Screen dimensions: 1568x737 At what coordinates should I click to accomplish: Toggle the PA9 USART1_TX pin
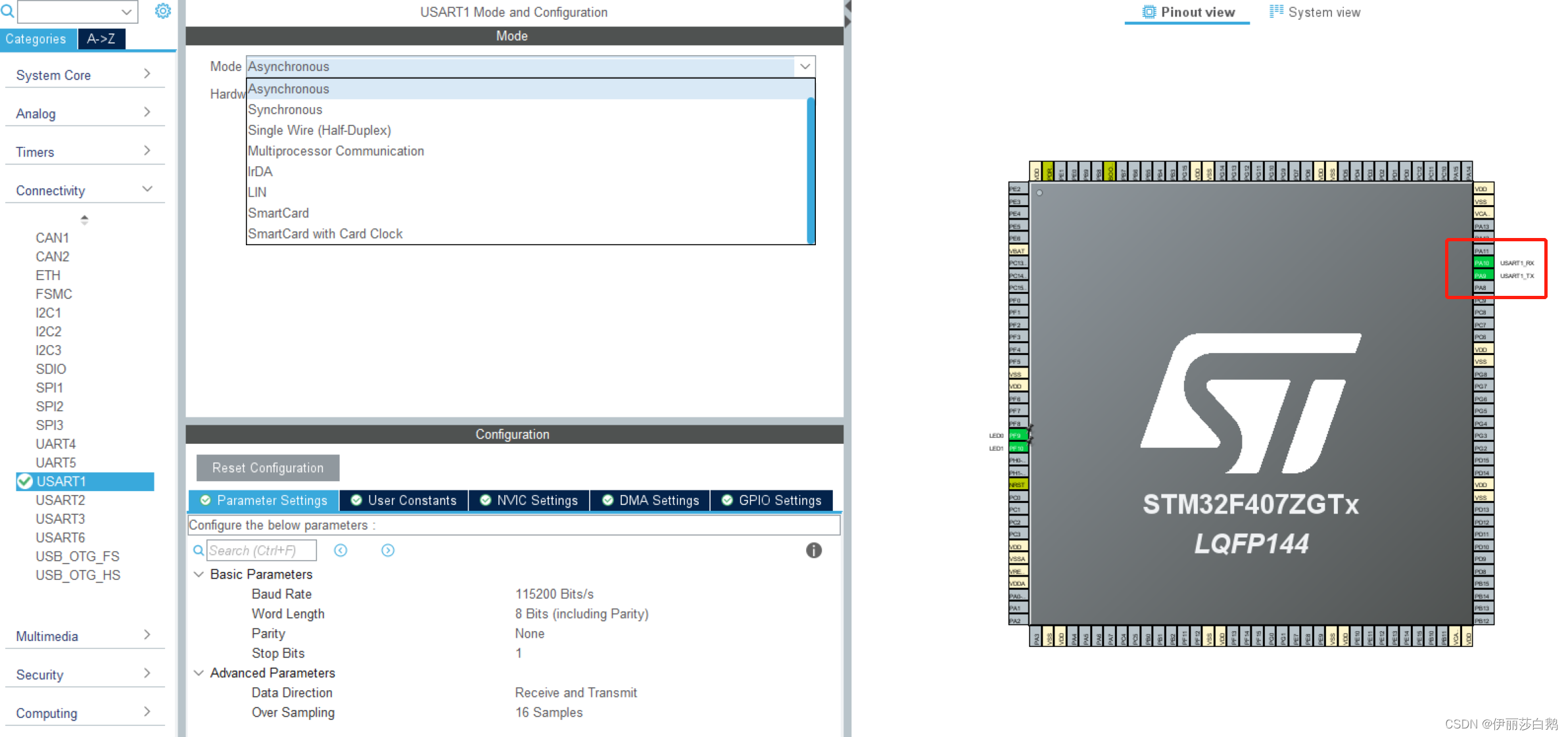tap(1483, 275)
